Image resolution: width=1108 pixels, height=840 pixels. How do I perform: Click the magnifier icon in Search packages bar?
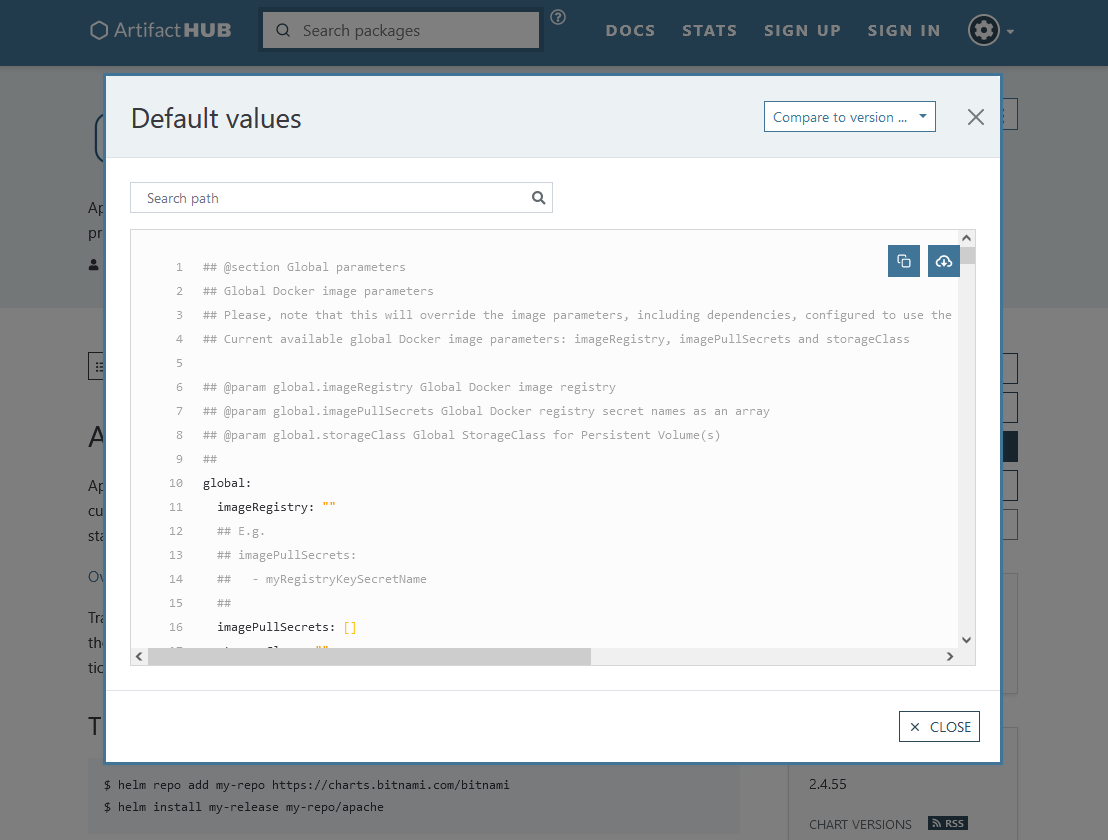pos(283,31)
